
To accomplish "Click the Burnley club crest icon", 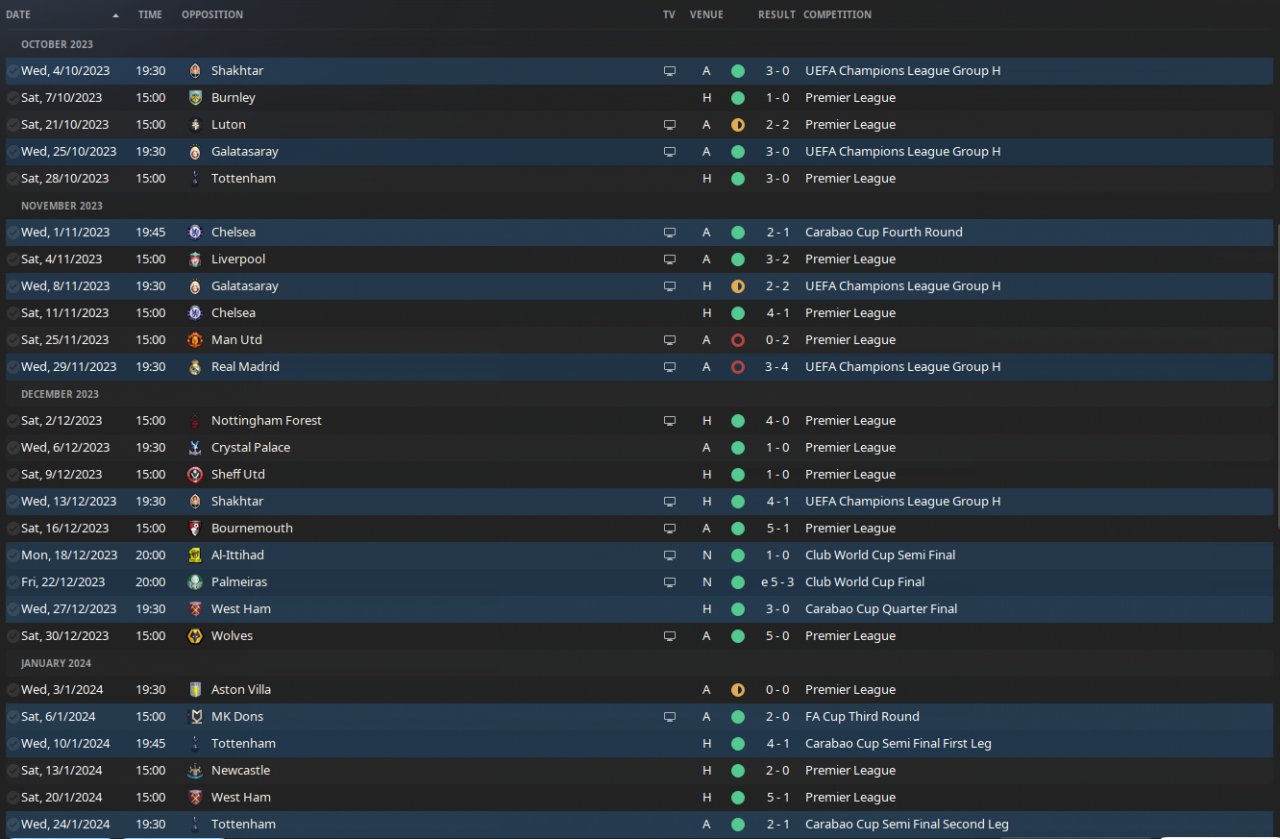I will (195, 98).
